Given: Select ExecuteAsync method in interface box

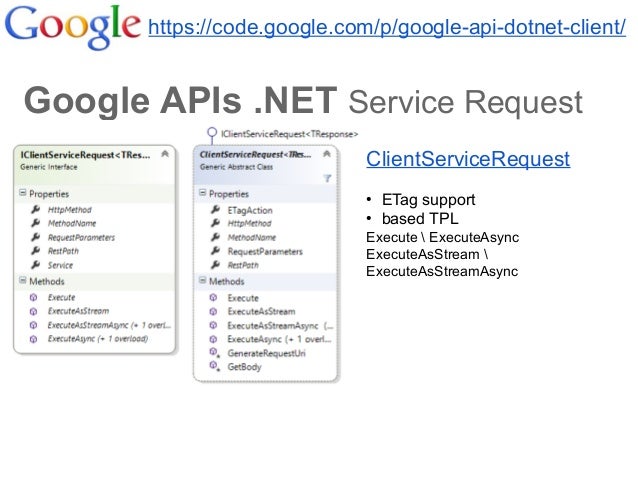Looking at the screenshot, I should pos(98,339).
